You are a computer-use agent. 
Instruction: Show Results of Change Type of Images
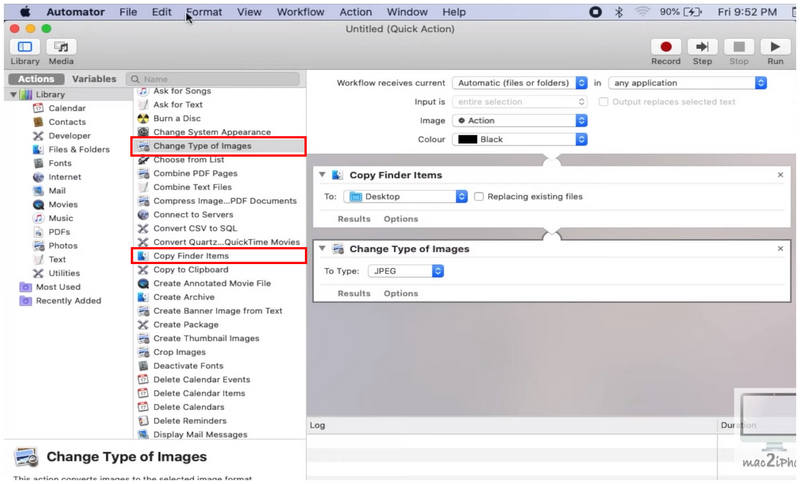pos(354,294)
